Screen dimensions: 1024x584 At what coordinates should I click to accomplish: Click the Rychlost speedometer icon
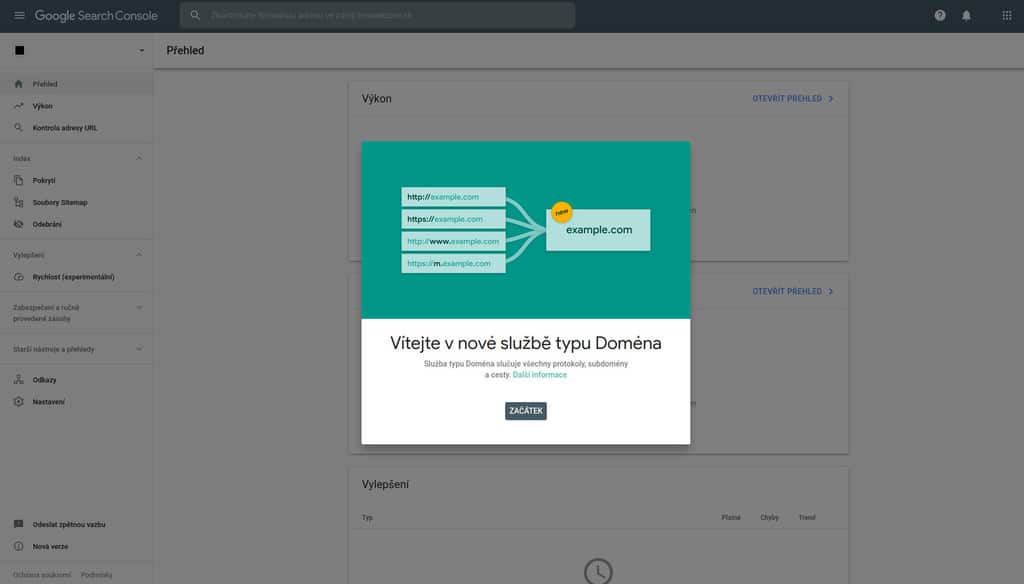point(18,276)
